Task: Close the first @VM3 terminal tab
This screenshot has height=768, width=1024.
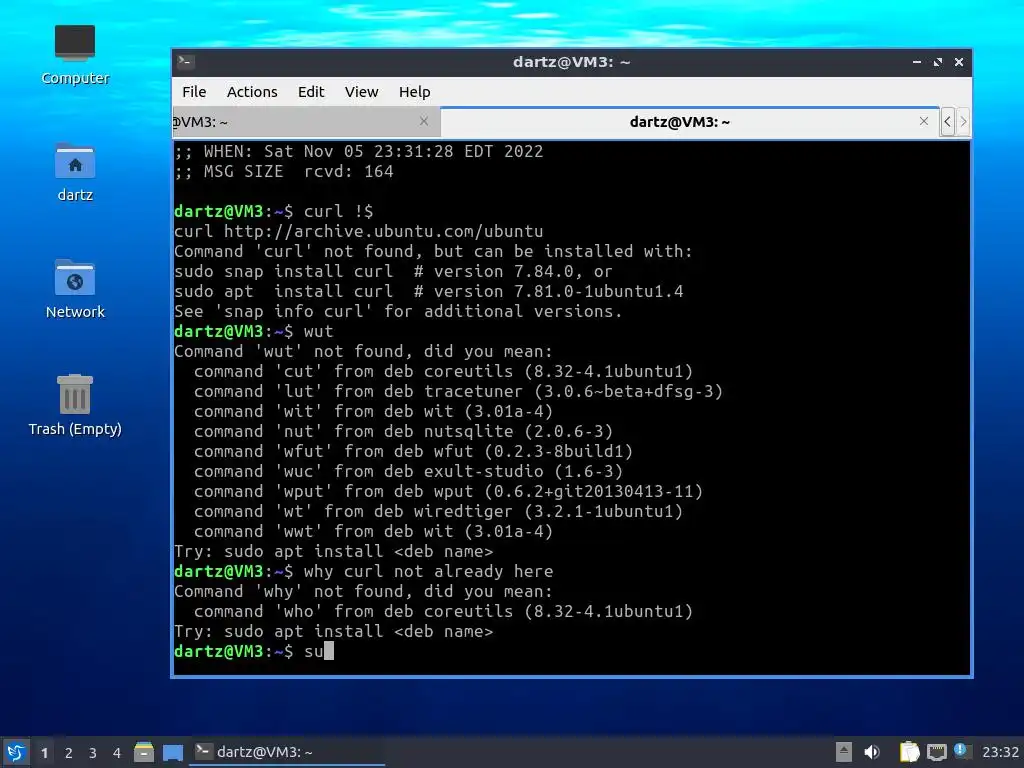Action: pyautogui.click(x=424, y=121)
